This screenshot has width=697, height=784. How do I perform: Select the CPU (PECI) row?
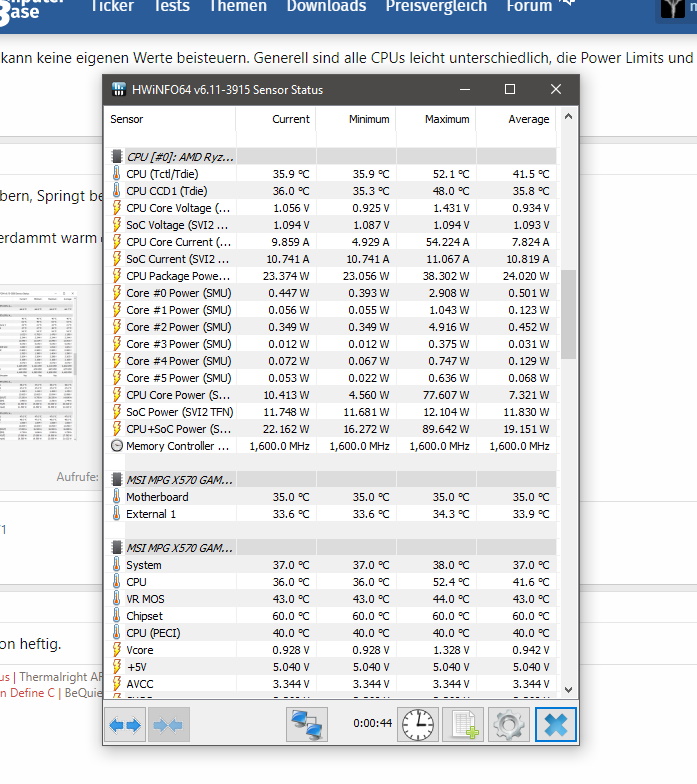[x=331, y=632]
